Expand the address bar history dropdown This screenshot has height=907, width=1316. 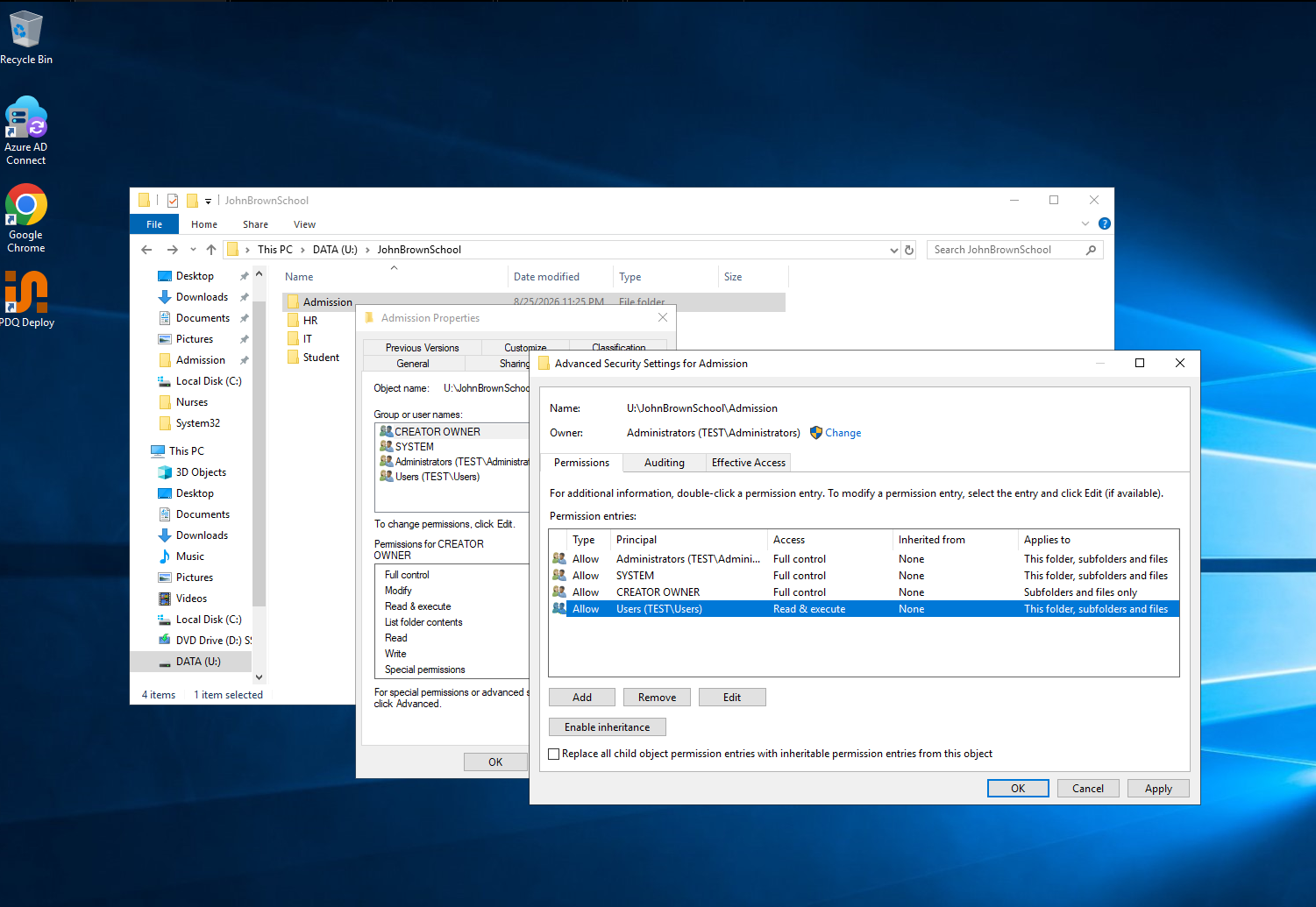[x=893, y=250]
